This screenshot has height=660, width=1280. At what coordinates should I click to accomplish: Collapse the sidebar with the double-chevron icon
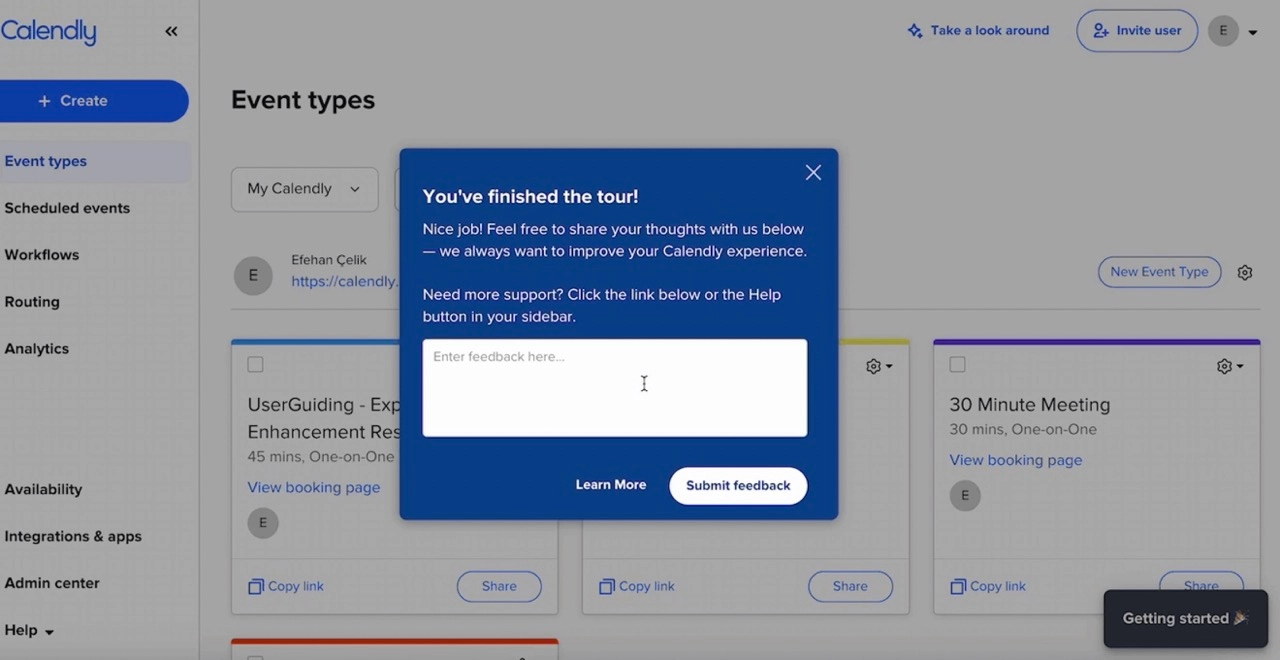pos(170,31)
